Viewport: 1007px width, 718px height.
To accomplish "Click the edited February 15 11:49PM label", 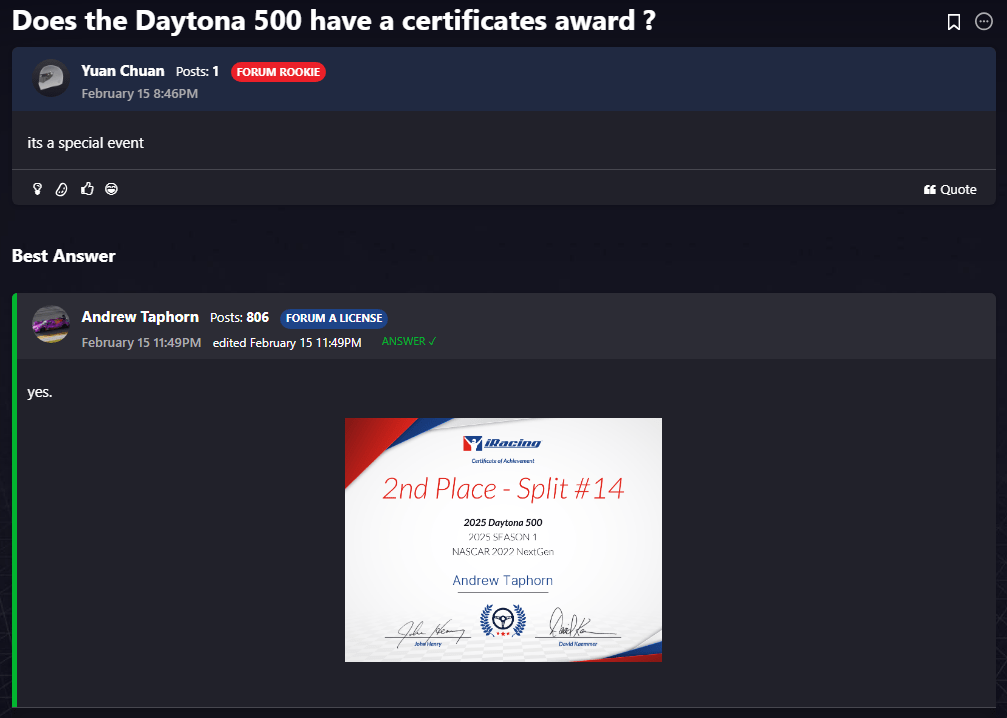I will click(287, 342).
